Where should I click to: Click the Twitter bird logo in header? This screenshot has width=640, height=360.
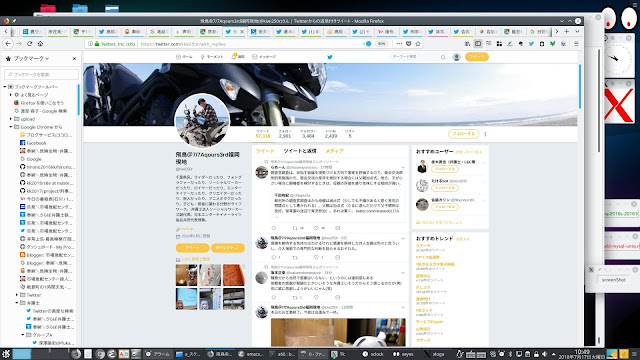pos(330,57)
